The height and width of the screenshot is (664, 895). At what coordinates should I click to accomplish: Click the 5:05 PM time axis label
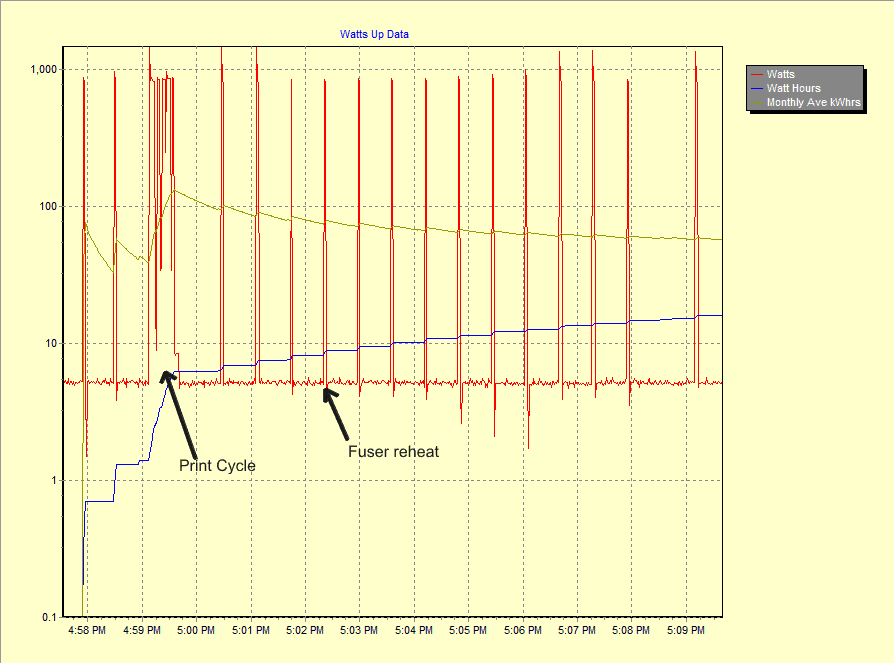tap(468, 630)
